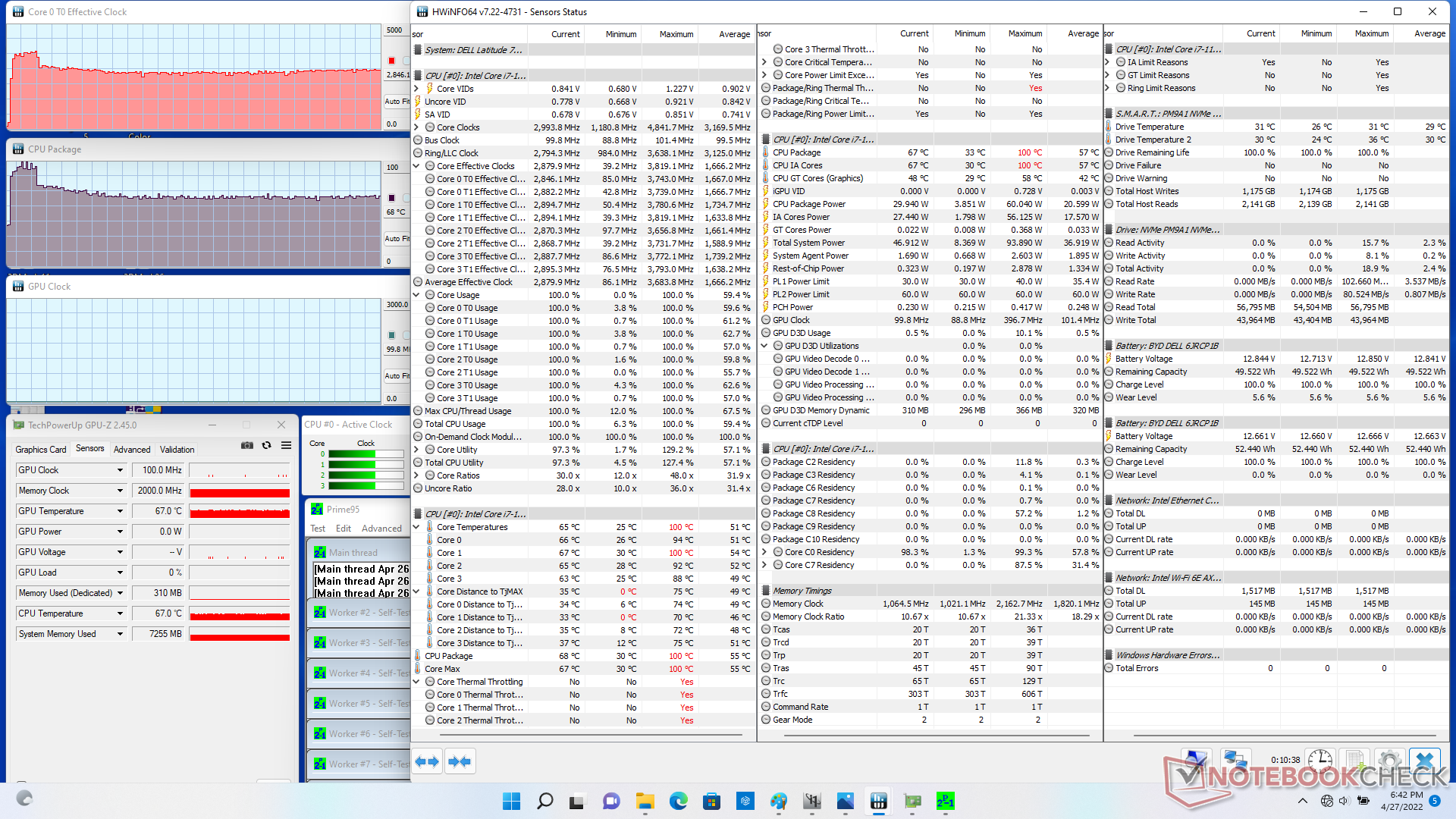
Task: Open the Validation tab in GPU-Z
Action: (x=177, y=450)
